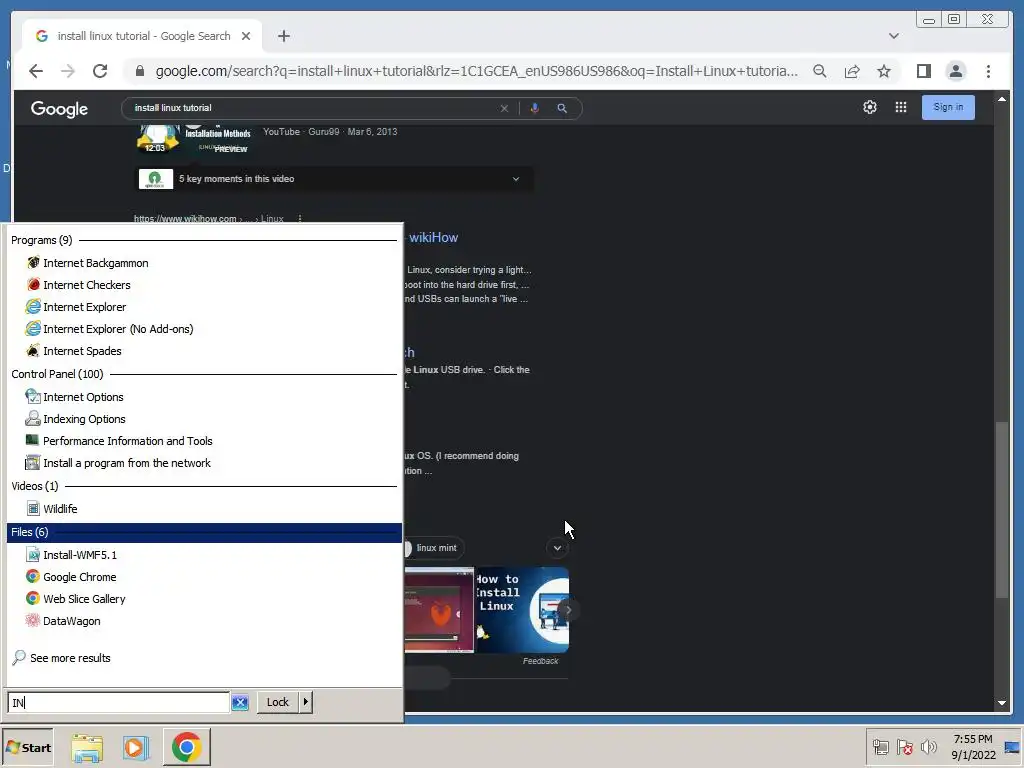Expand the Lock button's shutdown options arrow
The width and height of the screenshot is (1024, 768).
tap(305, 703)
